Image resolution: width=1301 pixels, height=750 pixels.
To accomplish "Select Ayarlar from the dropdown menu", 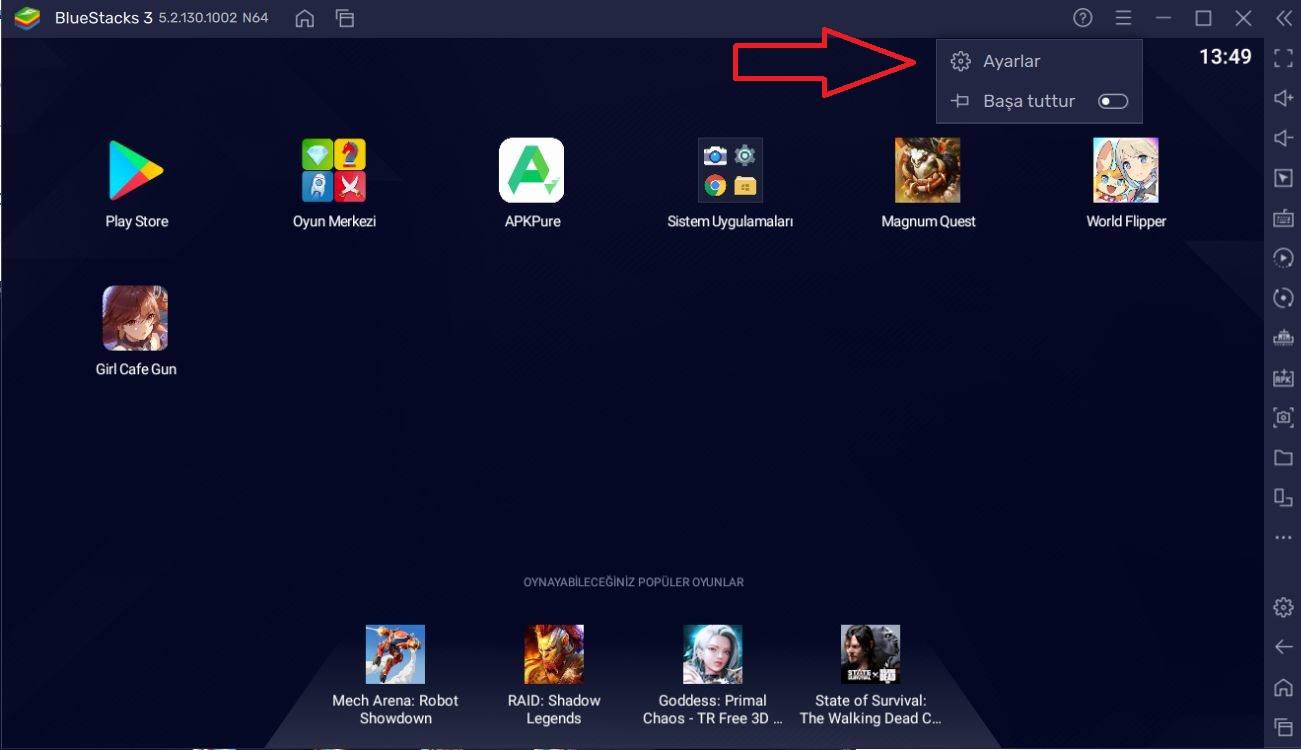I will pos(1039,61).
